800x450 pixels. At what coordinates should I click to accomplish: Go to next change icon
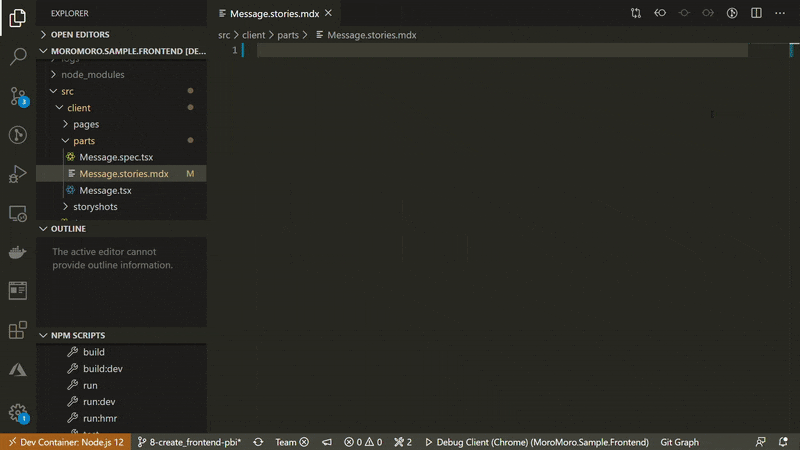tap(708, 13)
